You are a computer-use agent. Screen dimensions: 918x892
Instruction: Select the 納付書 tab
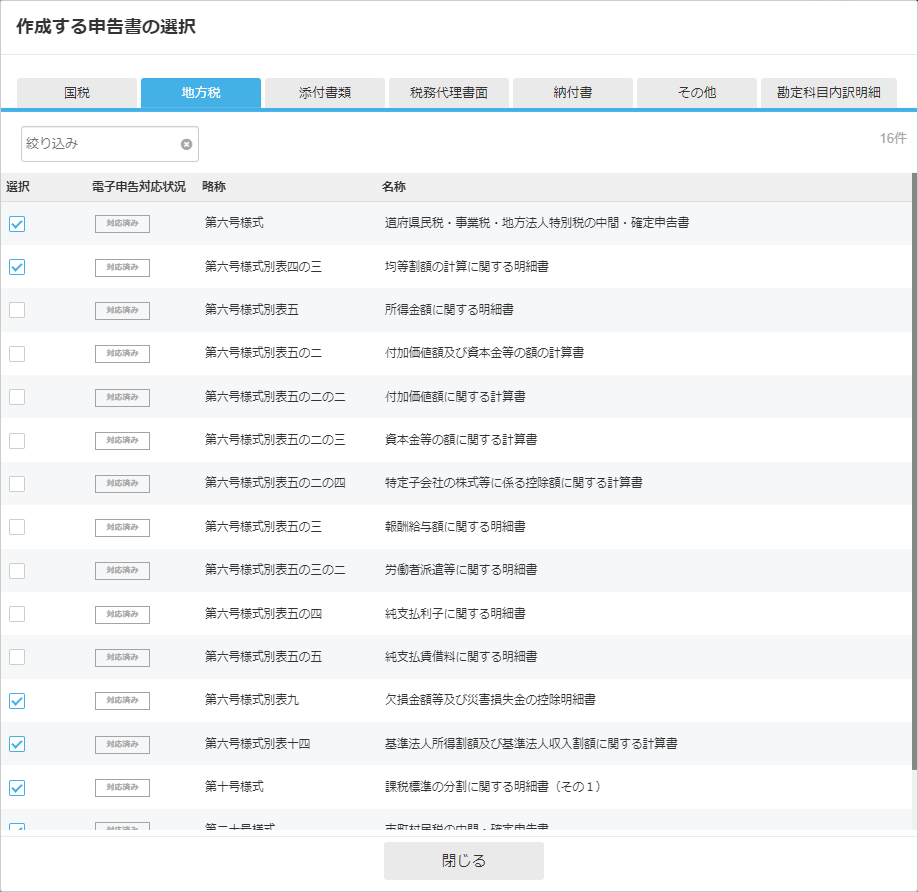click(573, 93)
